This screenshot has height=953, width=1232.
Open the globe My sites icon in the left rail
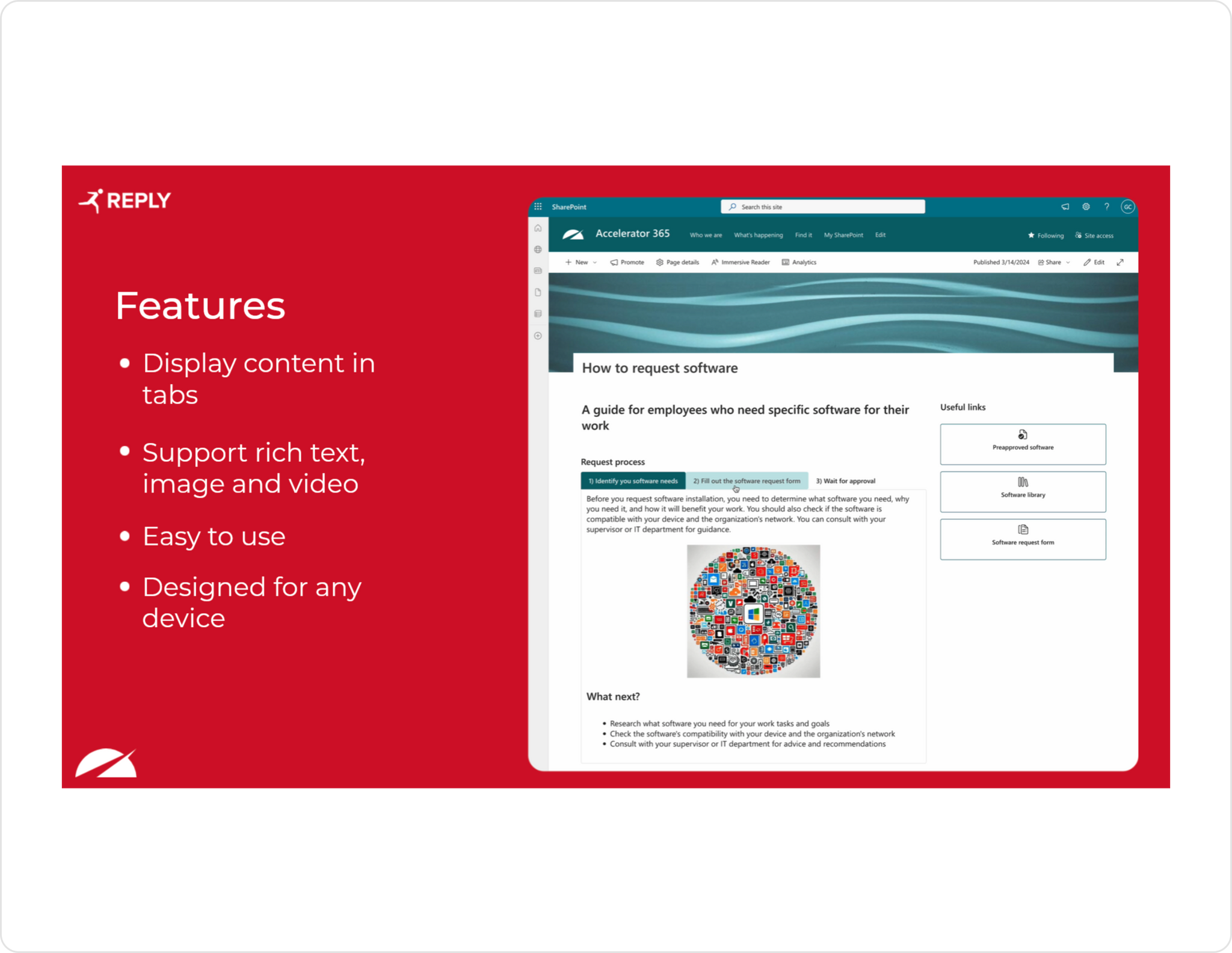pyautogui.click(x=538, y=250)
